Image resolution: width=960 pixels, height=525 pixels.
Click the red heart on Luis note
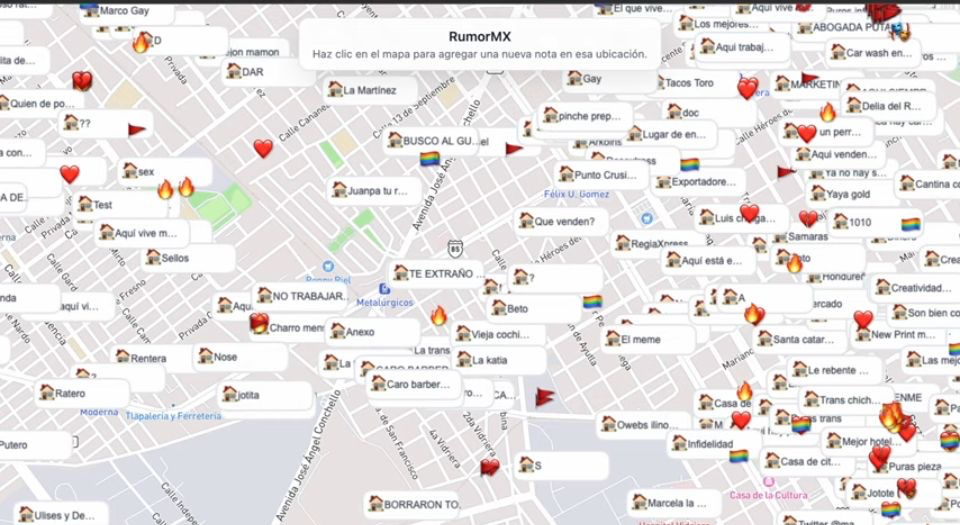click(x=749, y=213)
